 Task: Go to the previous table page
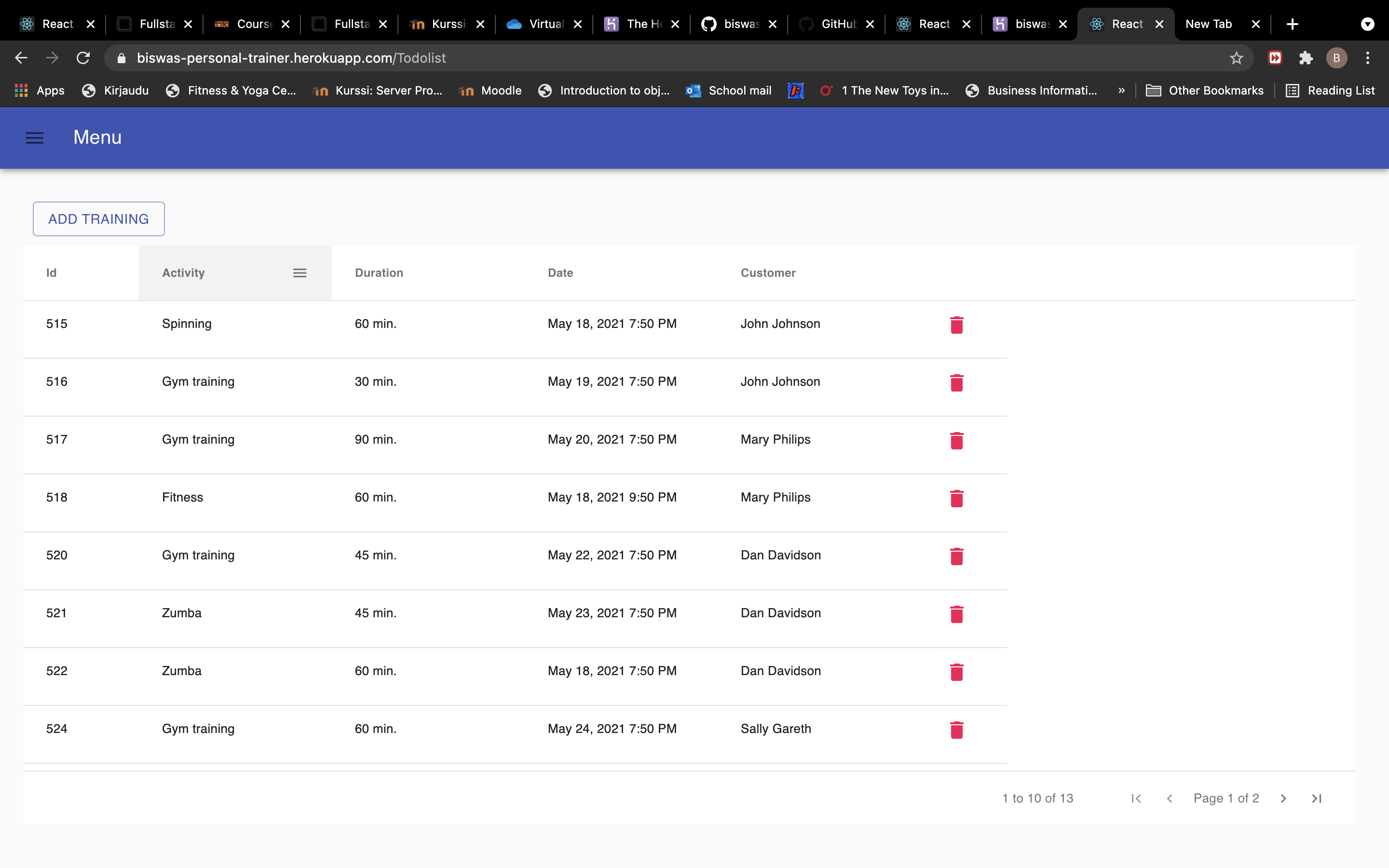[x=1169, y=799]
